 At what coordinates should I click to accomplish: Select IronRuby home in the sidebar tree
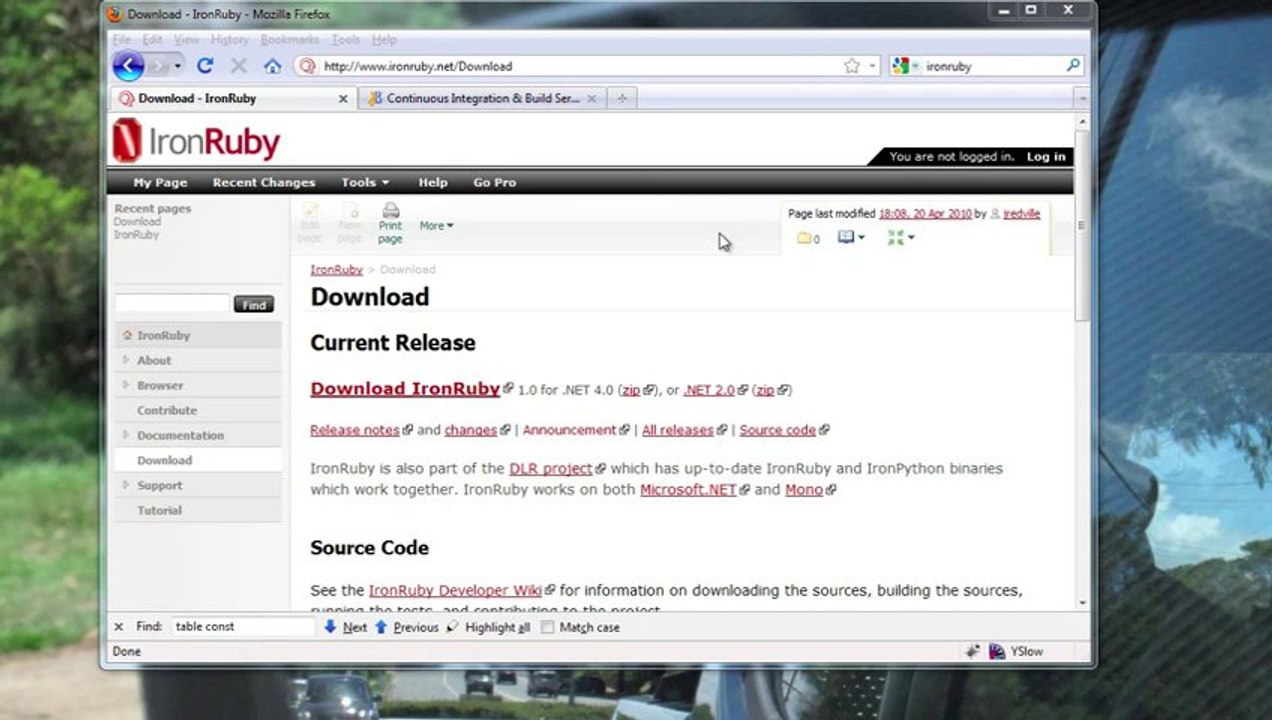click(x=163, y=335)
